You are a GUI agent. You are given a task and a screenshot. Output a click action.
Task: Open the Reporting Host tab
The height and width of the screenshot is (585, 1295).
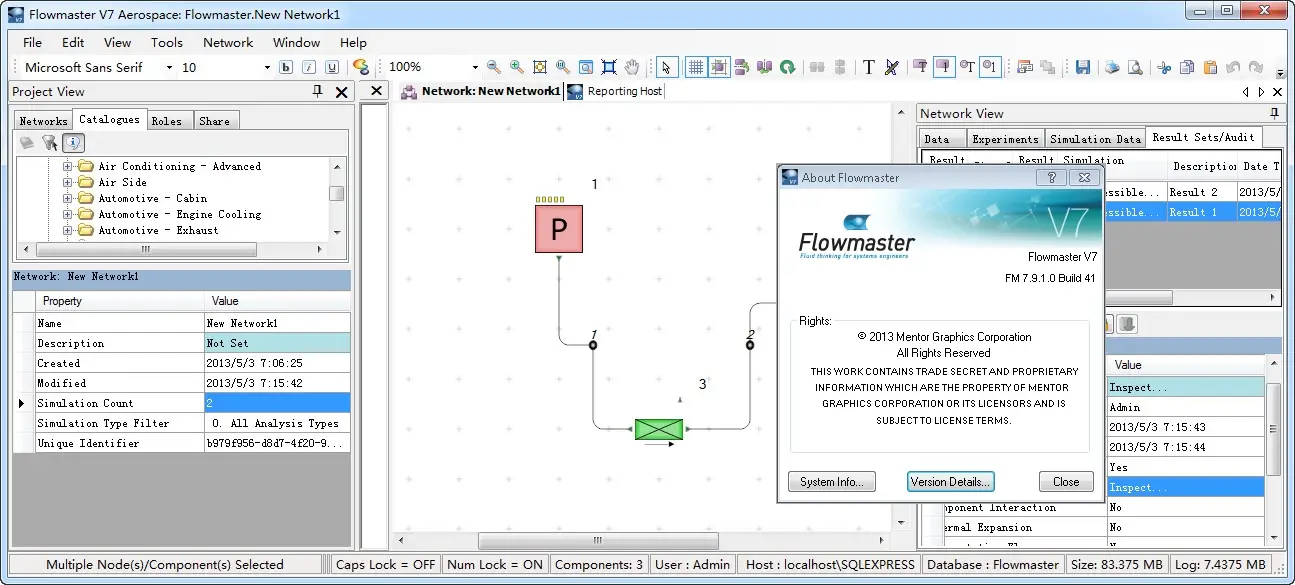coord(615,91)
